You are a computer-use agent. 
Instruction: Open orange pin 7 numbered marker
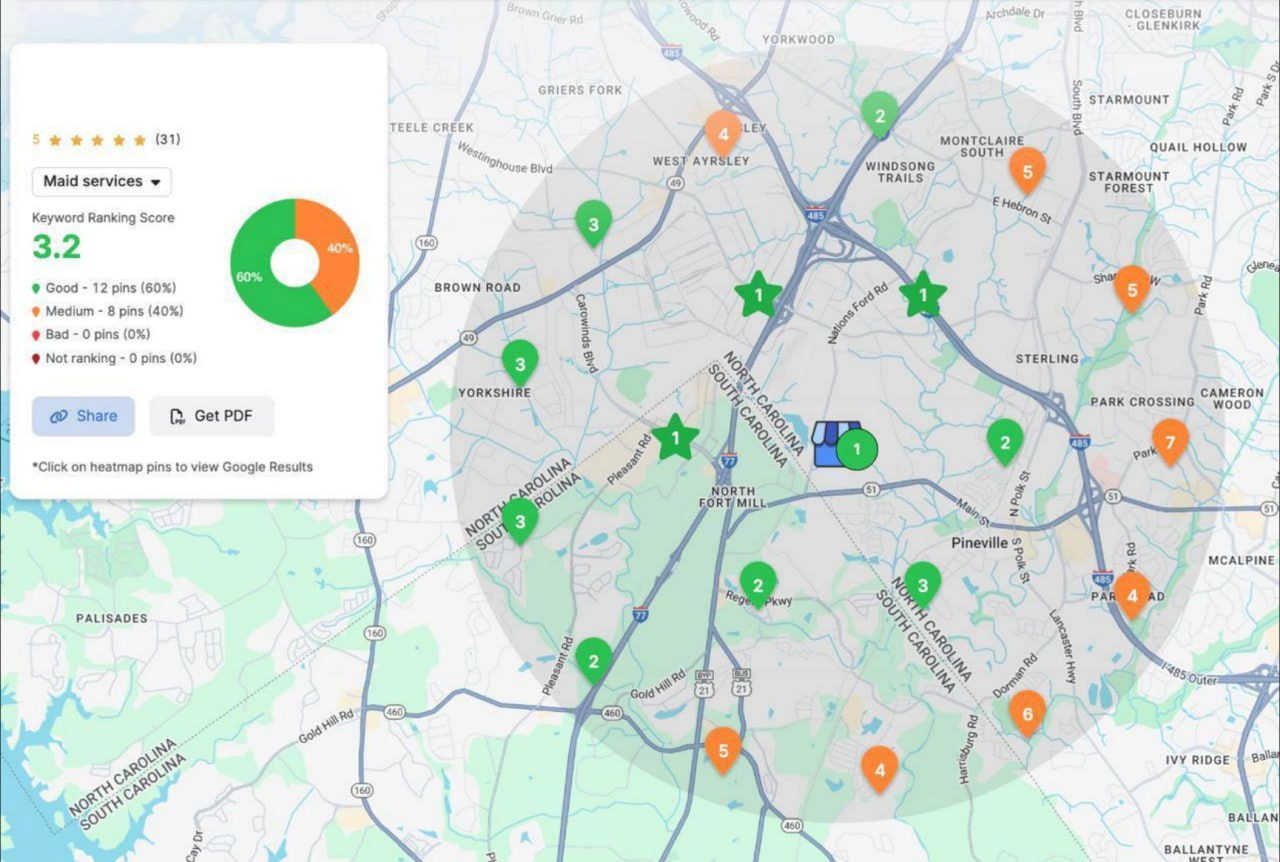pyautogui.click(x=1170, y=441)
